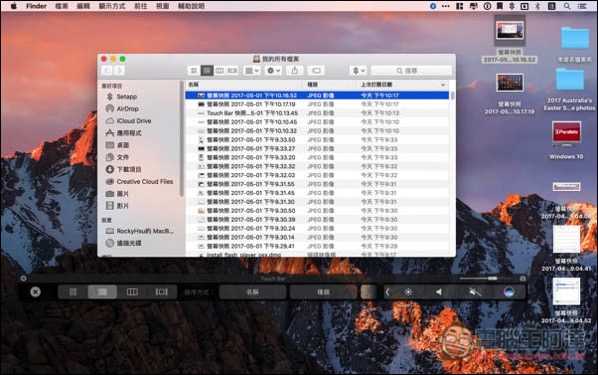
Task: Tap the 名稱 sort button on Touch Bar
Action: pyautogui.click(x=252, y=292)
